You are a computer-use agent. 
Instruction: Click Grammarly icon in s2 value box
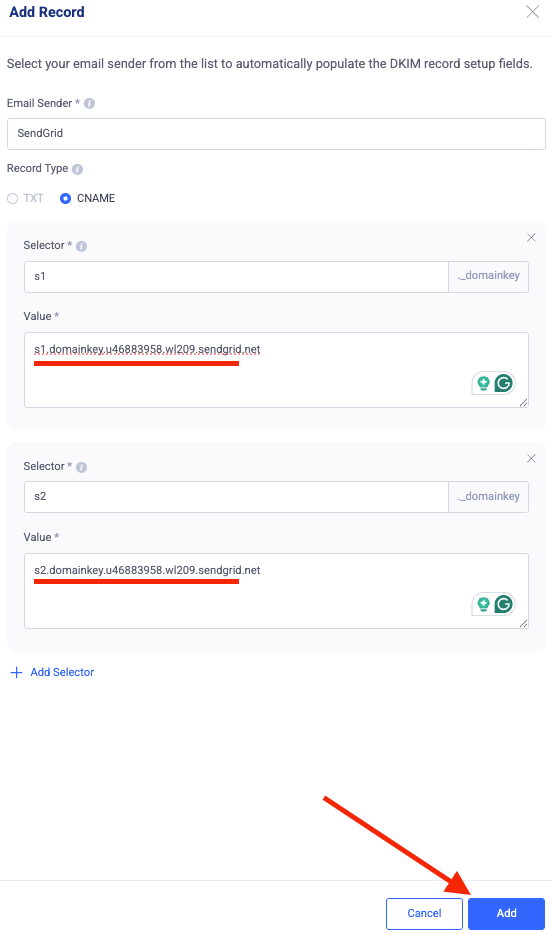[504, 604]
